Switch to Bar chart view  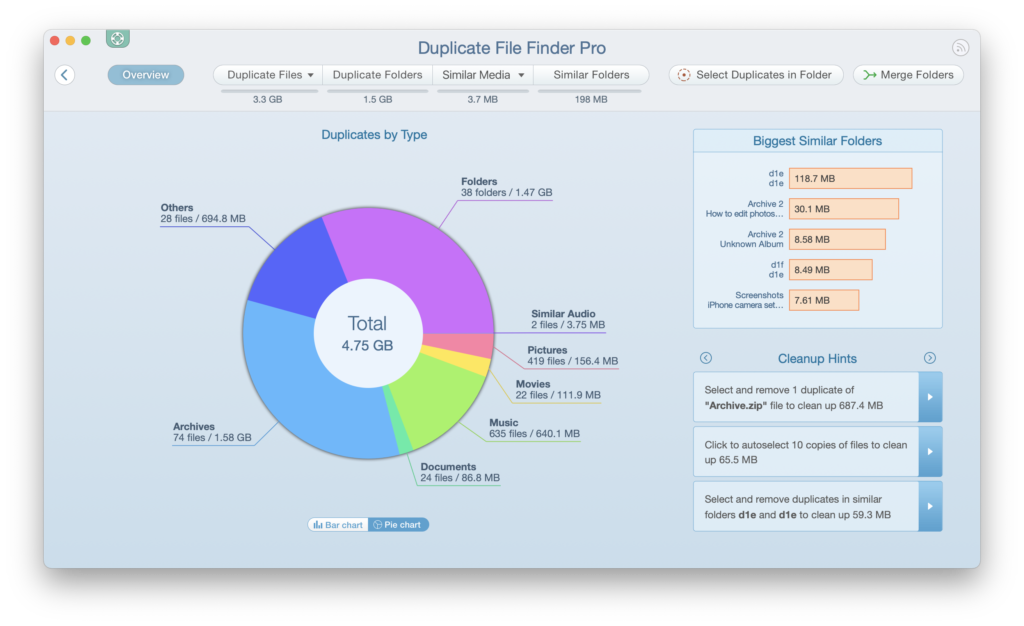[x=338, y=524]
